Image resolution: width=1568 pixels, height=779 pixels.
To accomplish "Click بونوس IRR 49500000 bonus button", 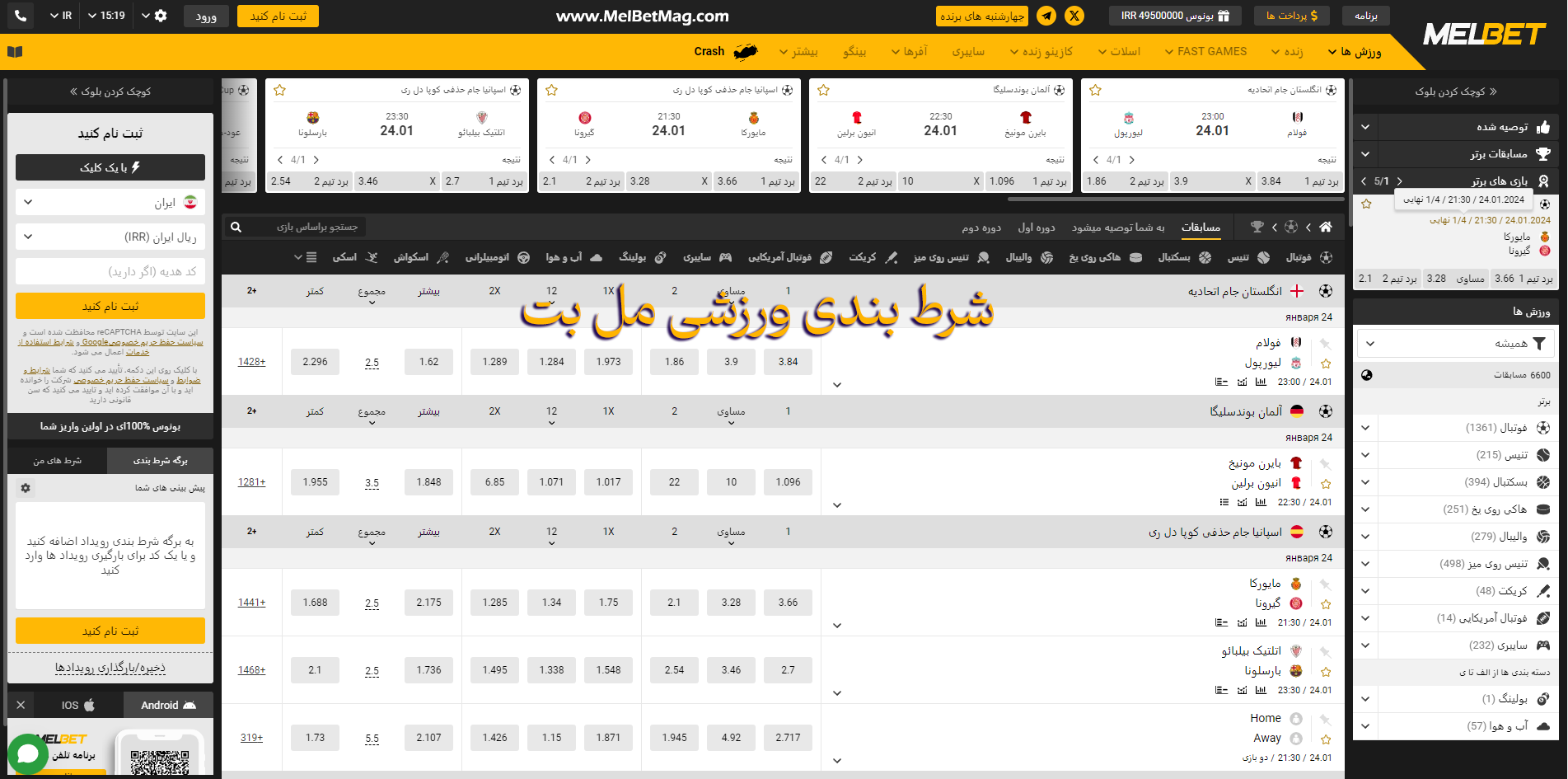I will (x=1175, y=16).
